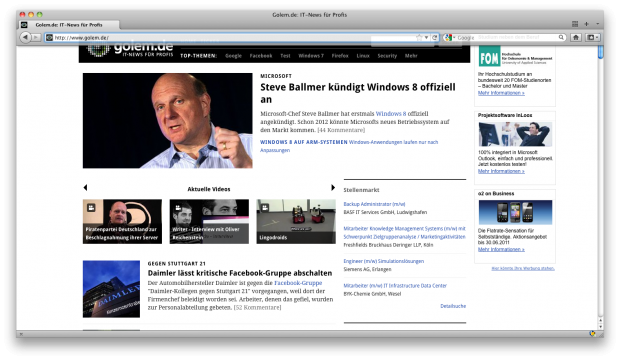Follow the Windows 8 inline link
Image resolution: width=620 pixels, height=360 pixels.
pyautogui.click(x=391, y=114)
